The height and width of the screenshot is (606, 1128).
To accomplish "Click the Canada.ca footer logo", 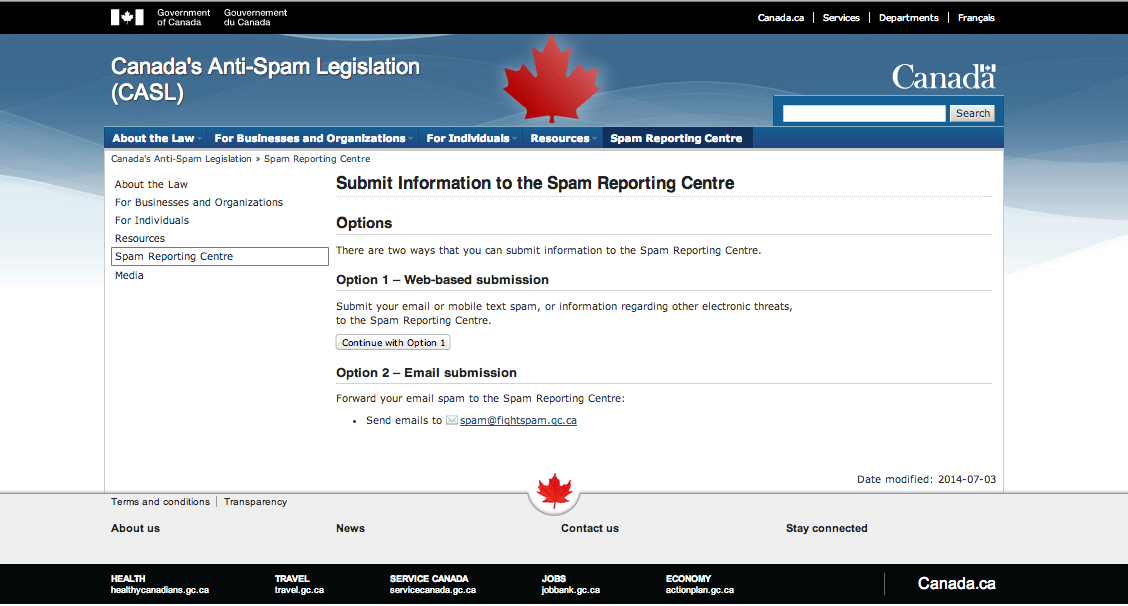I will [x=956, y=584].
